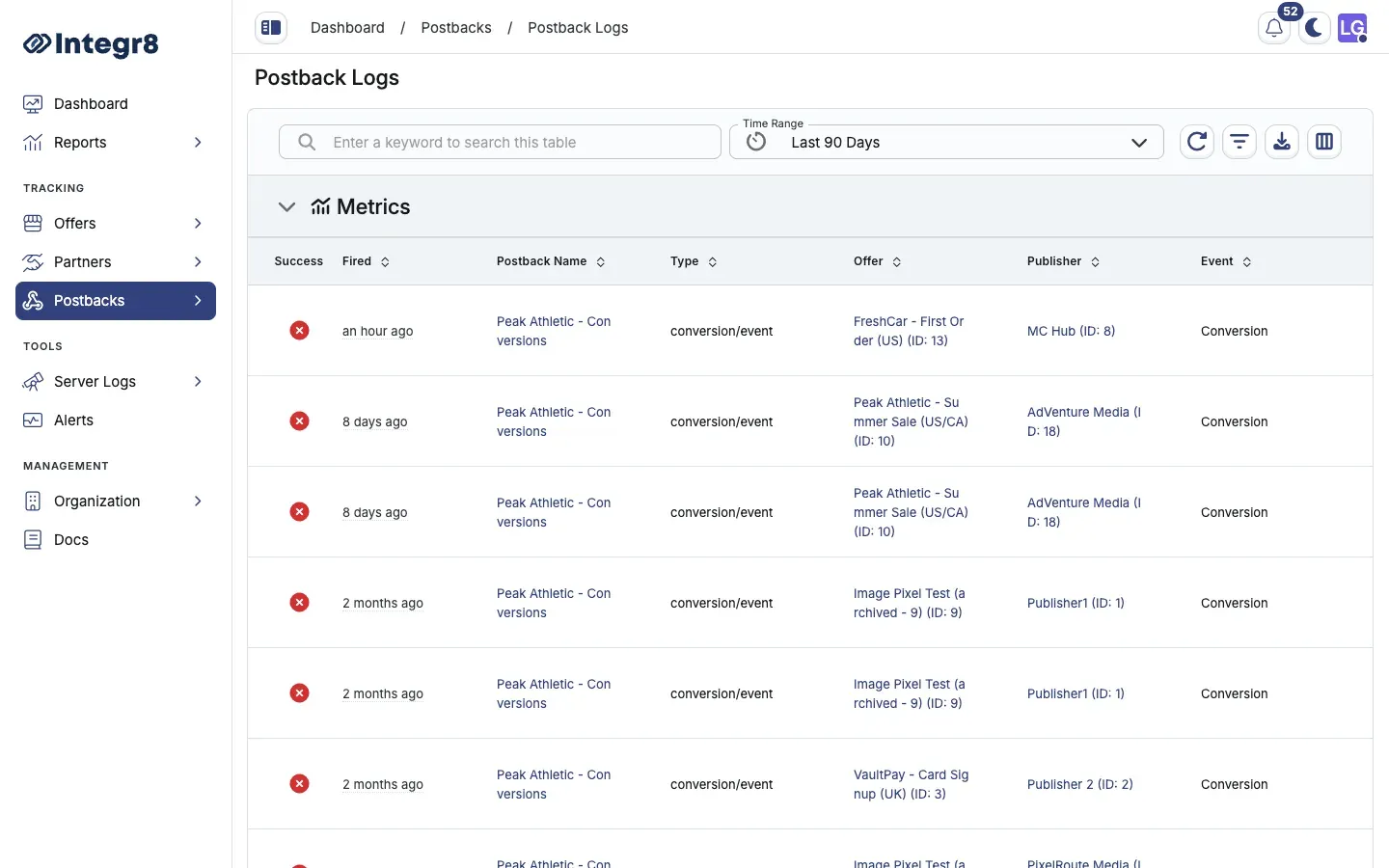The width and height of the screenshot is (1389, 868).
Task: Open VaultPay - Card Signup (UK) offer link
Action: coord(911,784)
